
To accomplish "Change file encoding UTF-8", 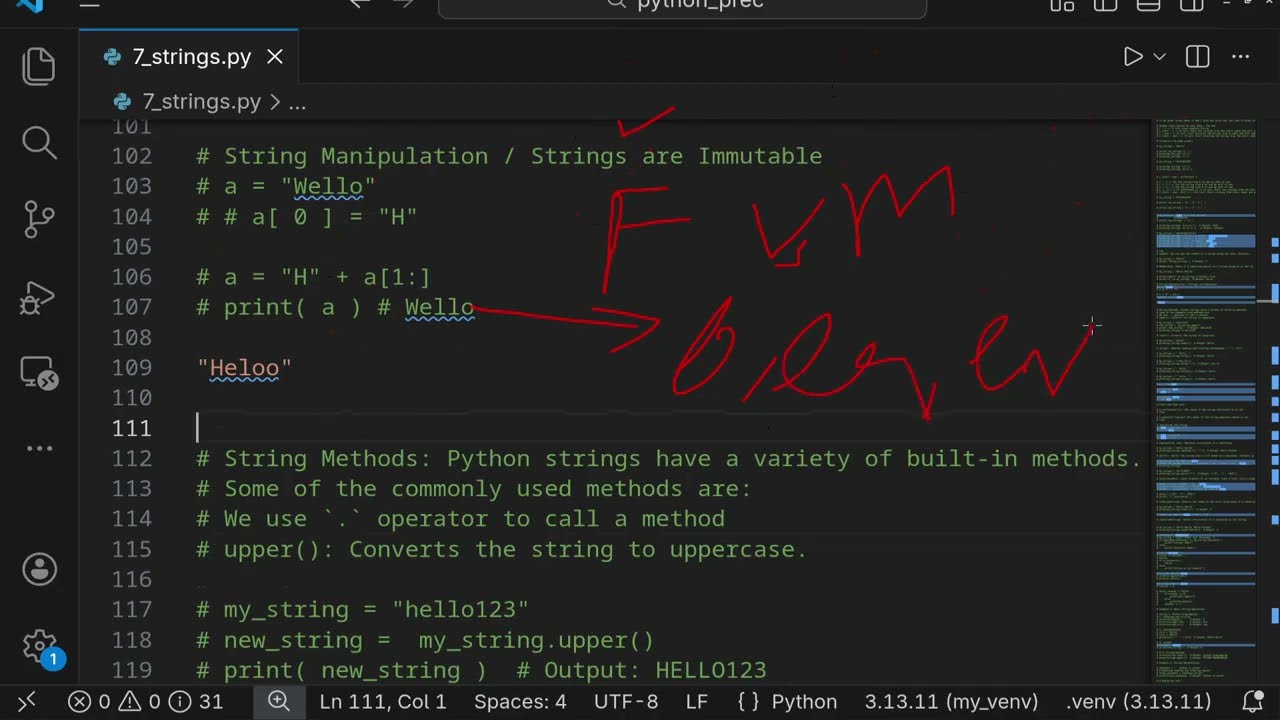I will pos(626,702).
